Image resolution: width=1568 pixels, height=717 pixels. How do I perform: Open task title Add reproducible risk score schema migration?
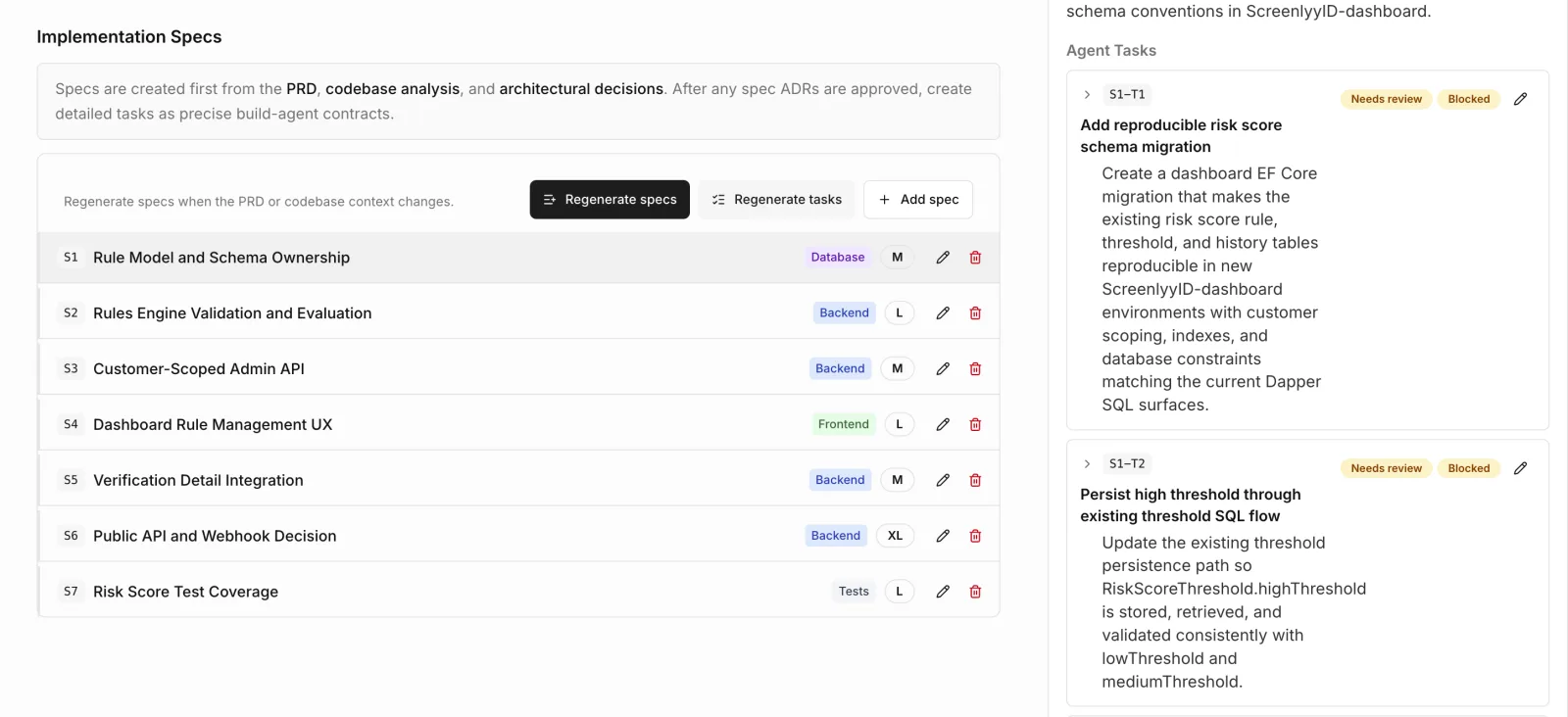pos(1181,136)
